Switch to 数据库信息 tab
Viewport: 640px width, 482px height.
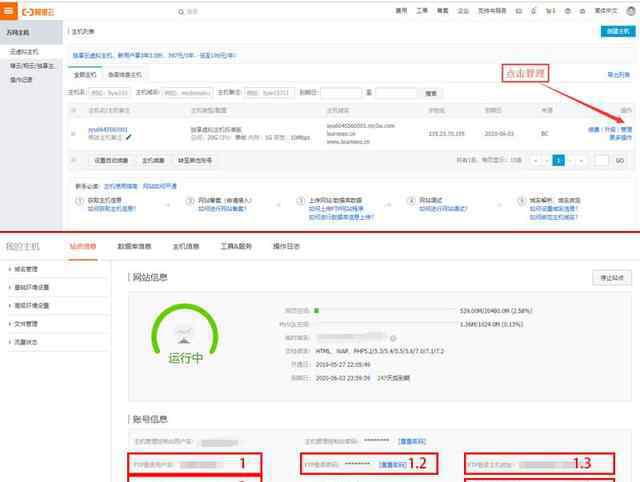point(134,245)
